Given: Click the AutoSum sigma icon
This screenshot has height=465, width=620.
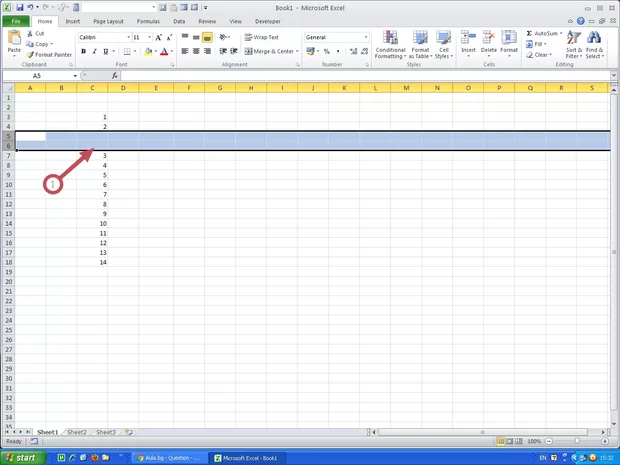Looking at the screenshot, I should click(529, 33).
